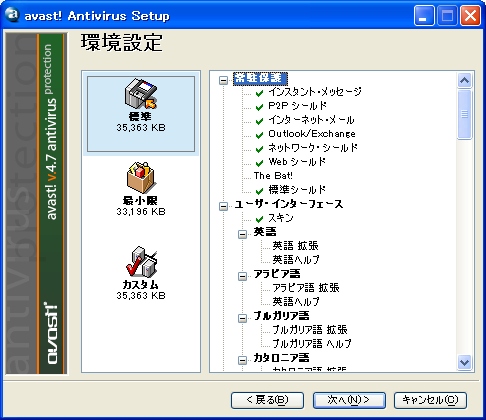Image resolution: width=486 pixels, height=420 pixels.
Task: Select the Outlook/Exchange item label
Action: point(312,134)
